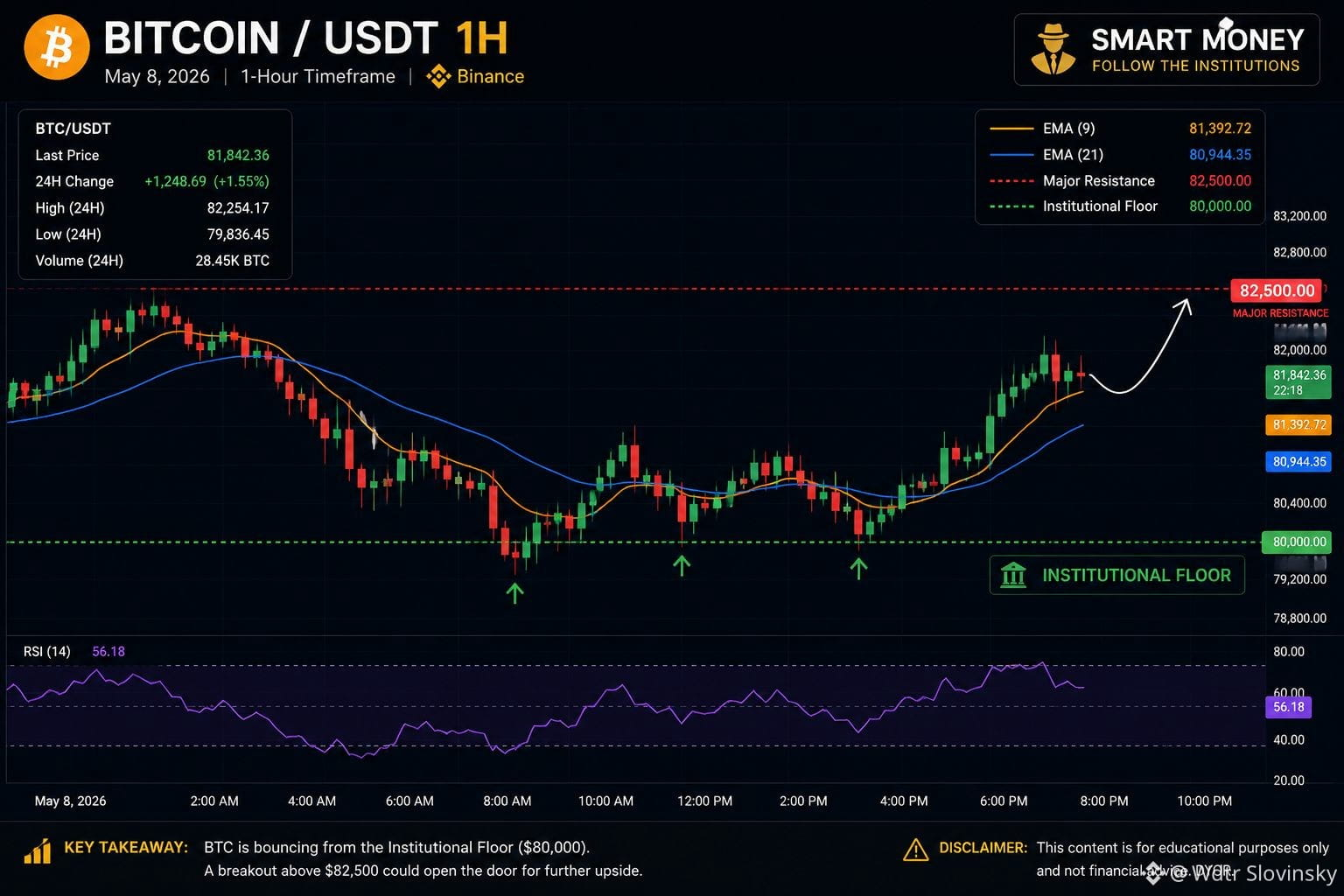Click the text about a breakout above $82,500

click(x=423, y=871)
